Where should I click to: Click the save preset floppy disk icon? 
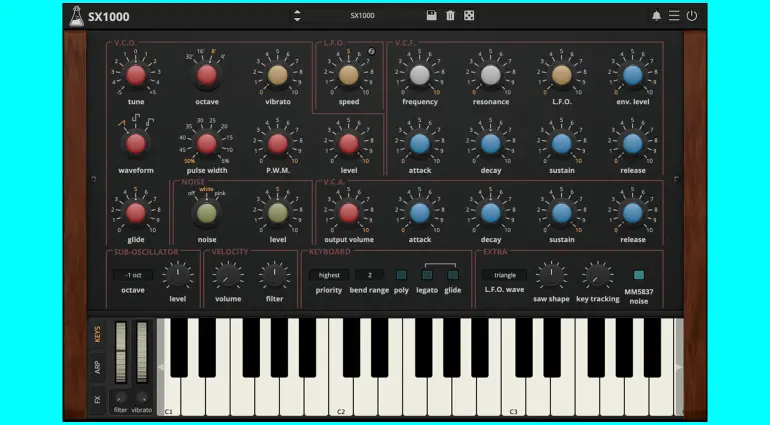point(431,16)
